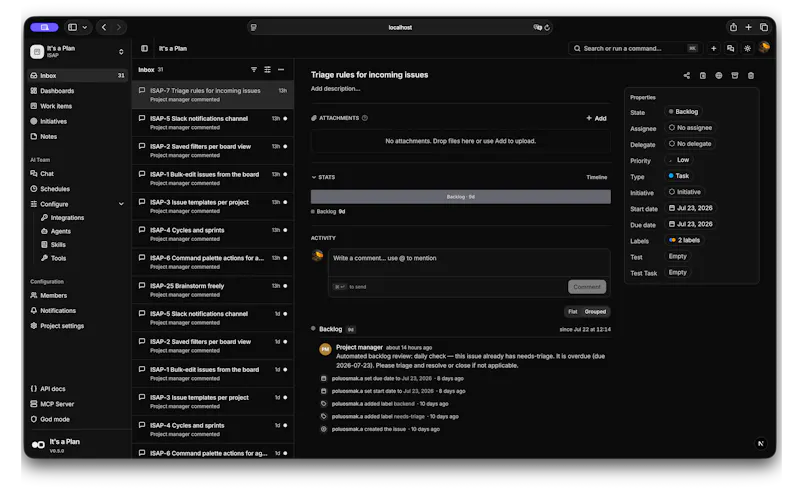Open ISAP-6 Command palette item from 13h
The image size is (800, 490).
tap(213, 262)
